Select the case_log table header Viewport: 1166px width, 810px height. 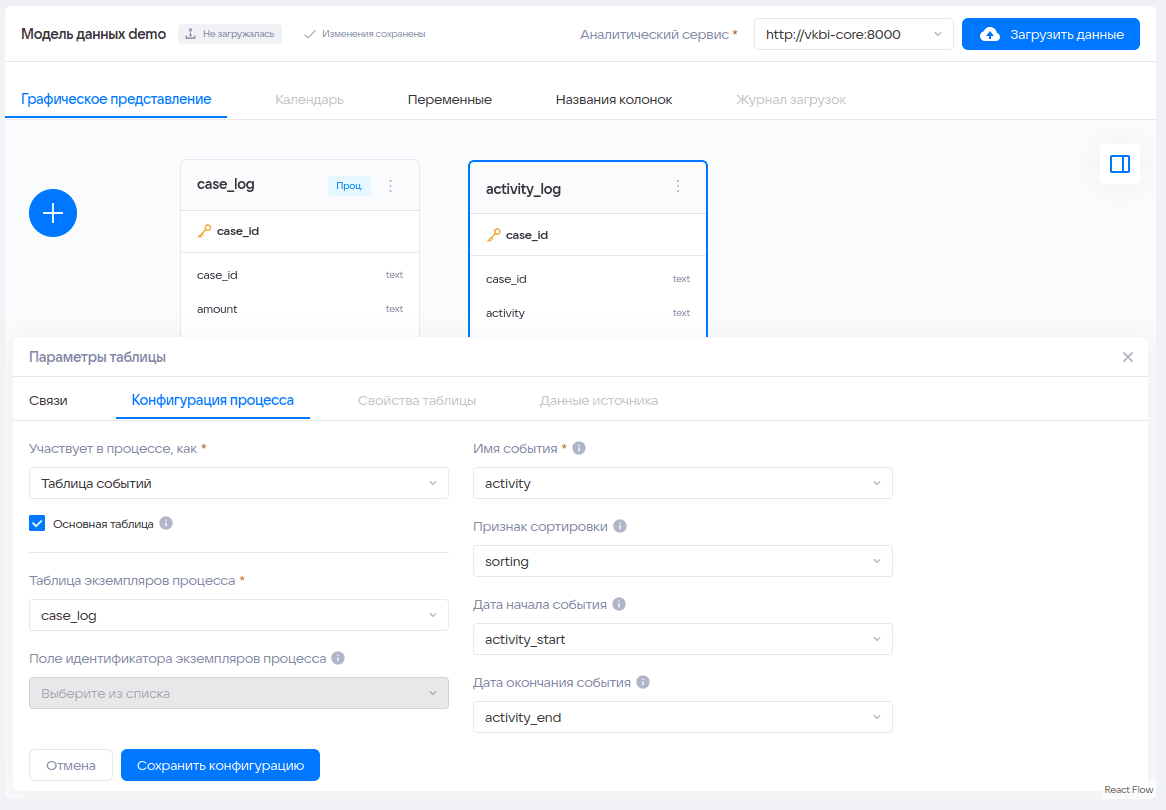tap(300, 185)
